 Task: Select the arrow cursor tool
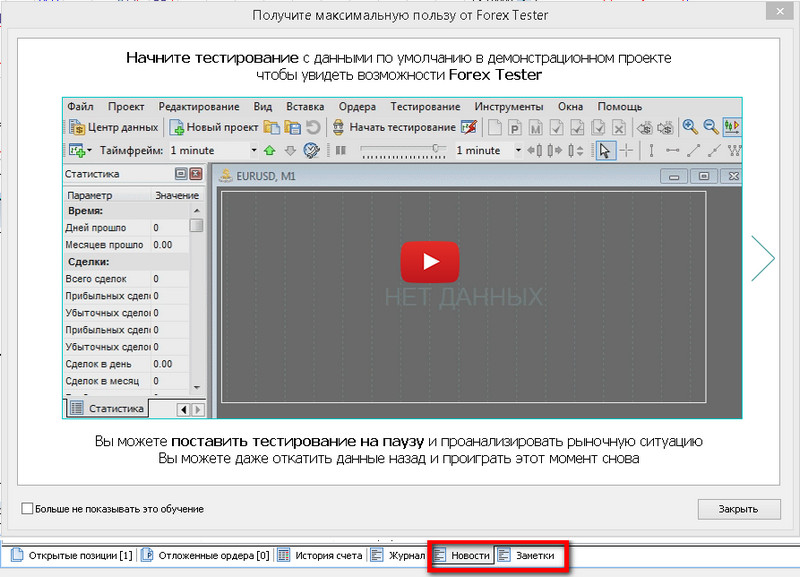click(x=606, y=150)
